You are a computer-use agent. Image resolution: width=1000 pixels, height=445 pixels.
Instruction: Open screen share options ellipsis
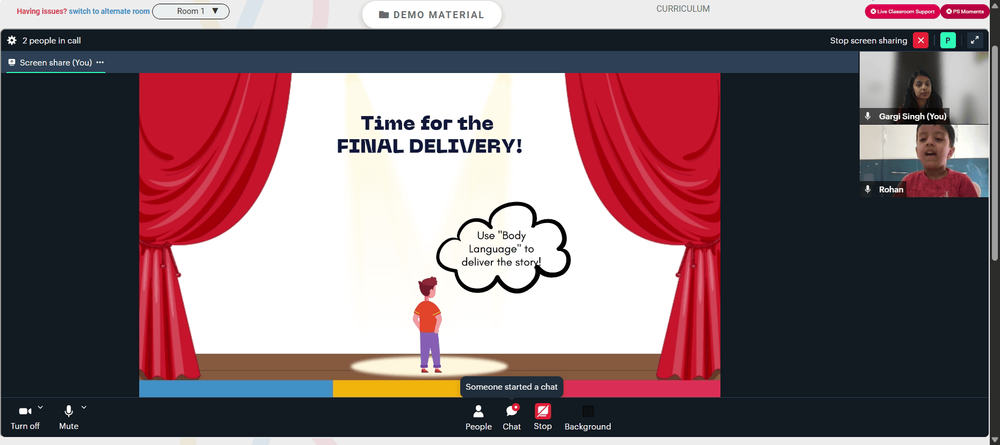pos(100,62)
